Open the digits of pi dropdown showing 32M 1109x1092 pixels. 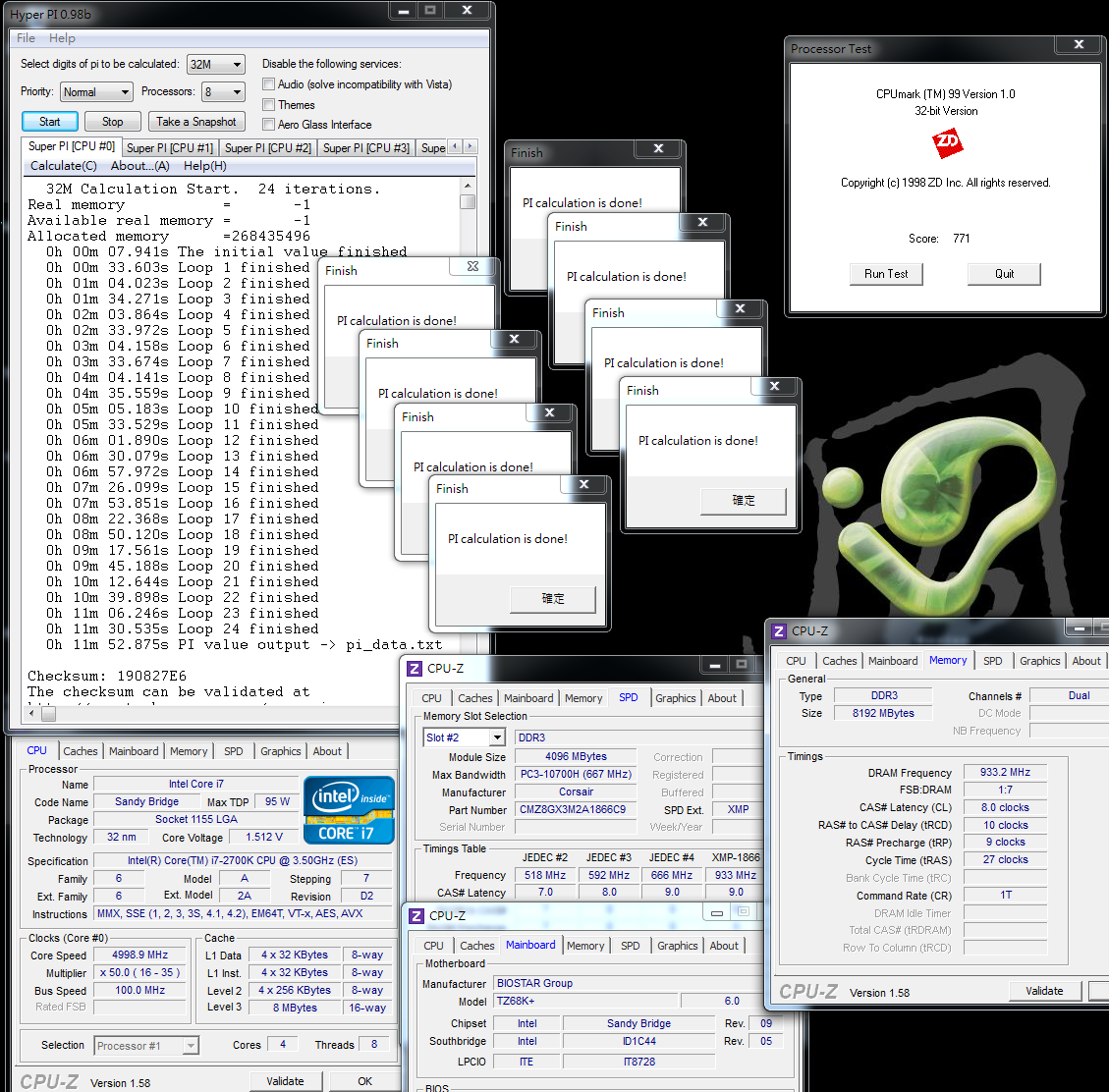point(216,65)
